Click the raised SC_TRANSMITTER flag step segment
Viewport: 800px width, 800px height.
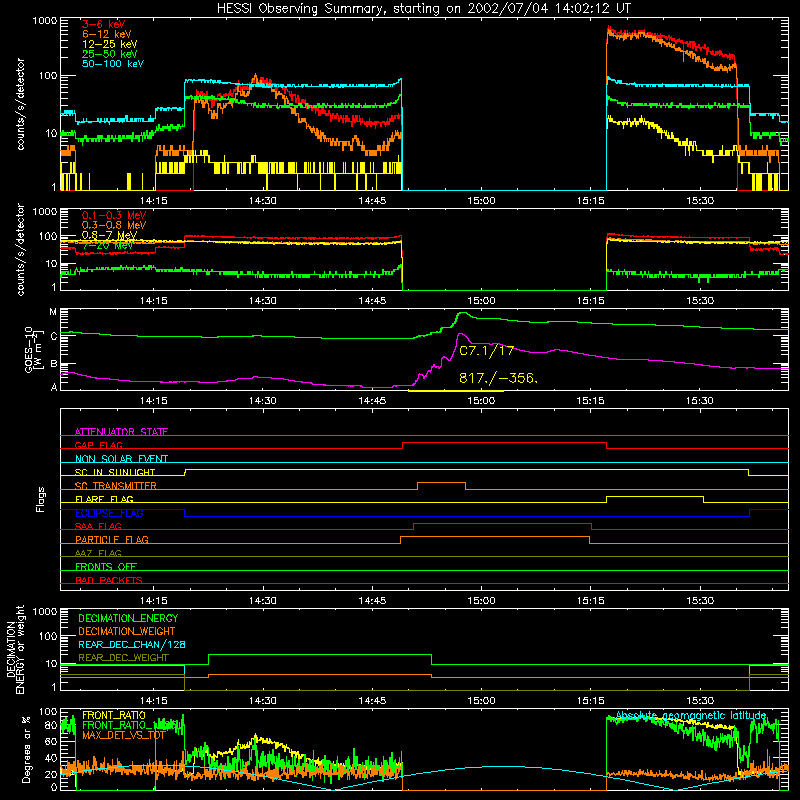pos(441,483)
